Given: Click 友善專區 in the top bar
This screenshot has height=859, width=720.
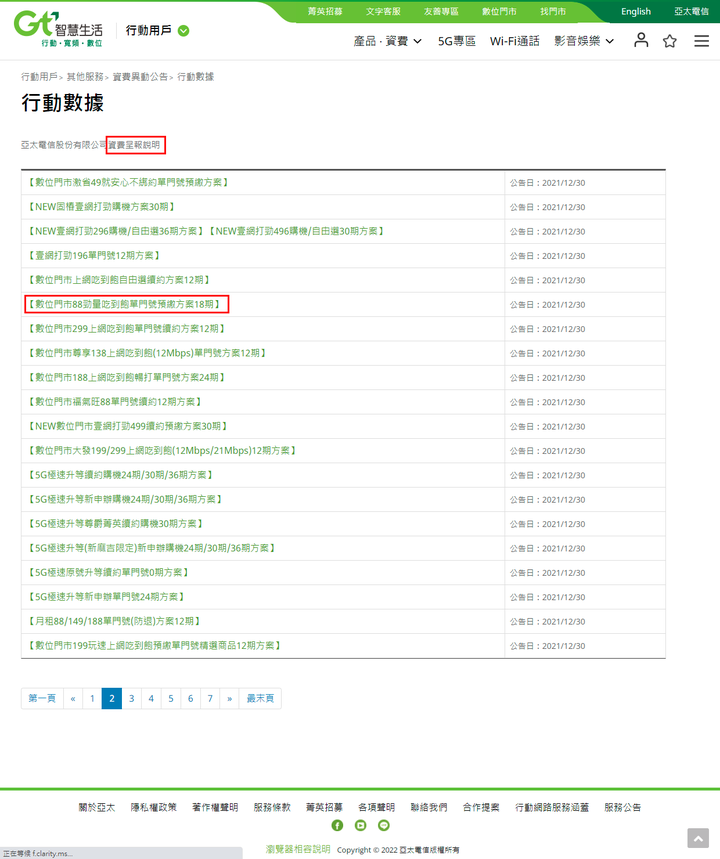Looking at the screenshot, I should [441, 12].
